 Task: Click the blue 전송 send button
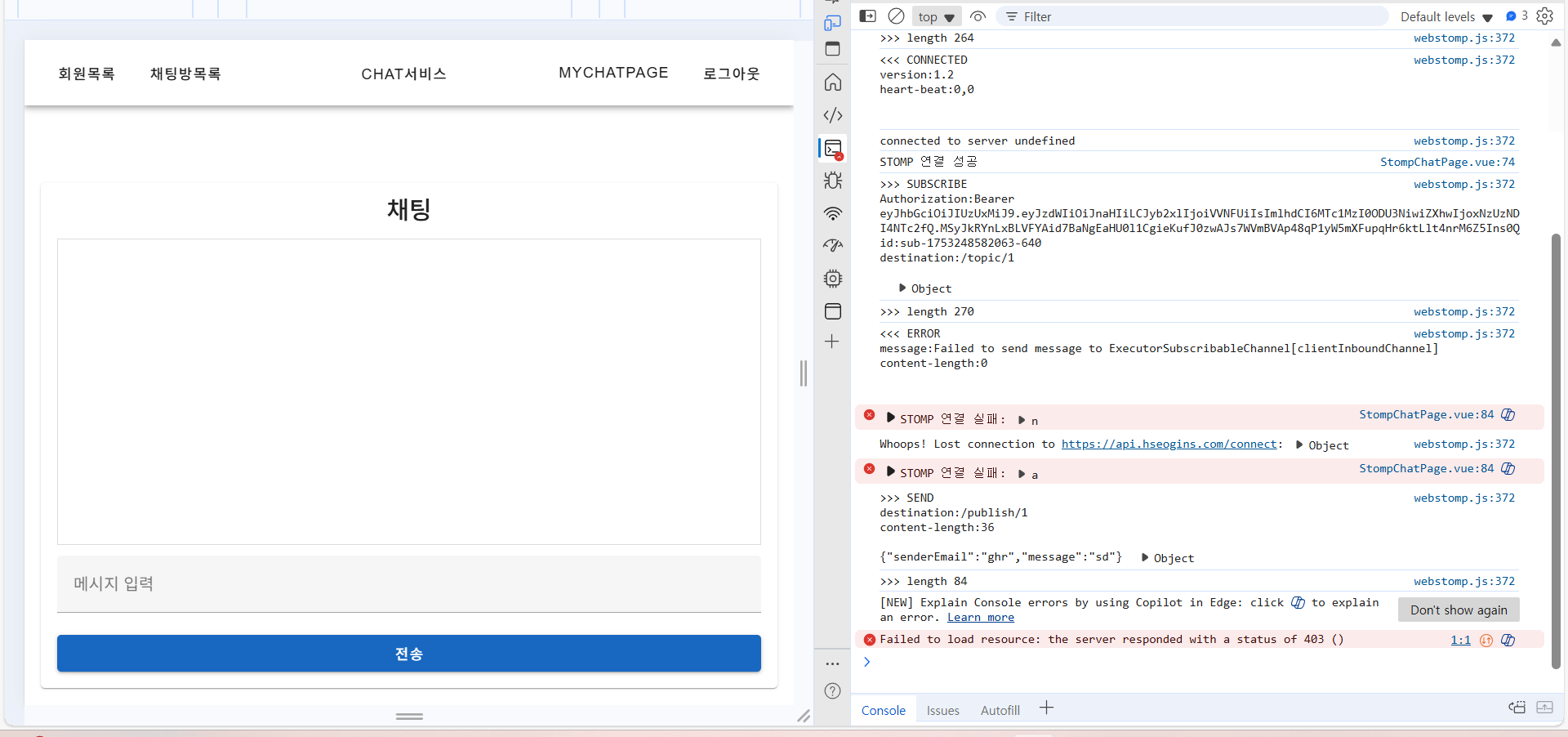409,654
